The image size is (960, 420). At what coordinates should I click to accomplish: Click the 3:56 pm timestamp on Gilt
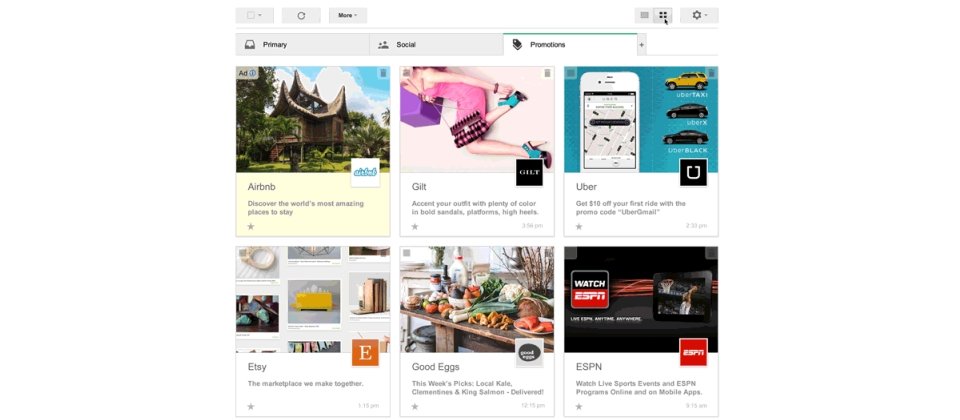click(x=532, y=226)
